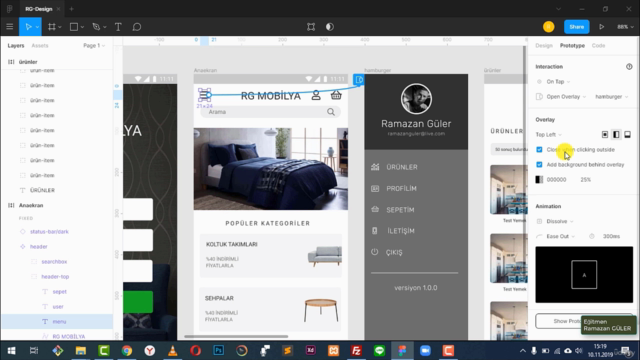This screenshot has height=360, width=640.
Task: Select the Rectangle shape tool
Action: point(74,27)
